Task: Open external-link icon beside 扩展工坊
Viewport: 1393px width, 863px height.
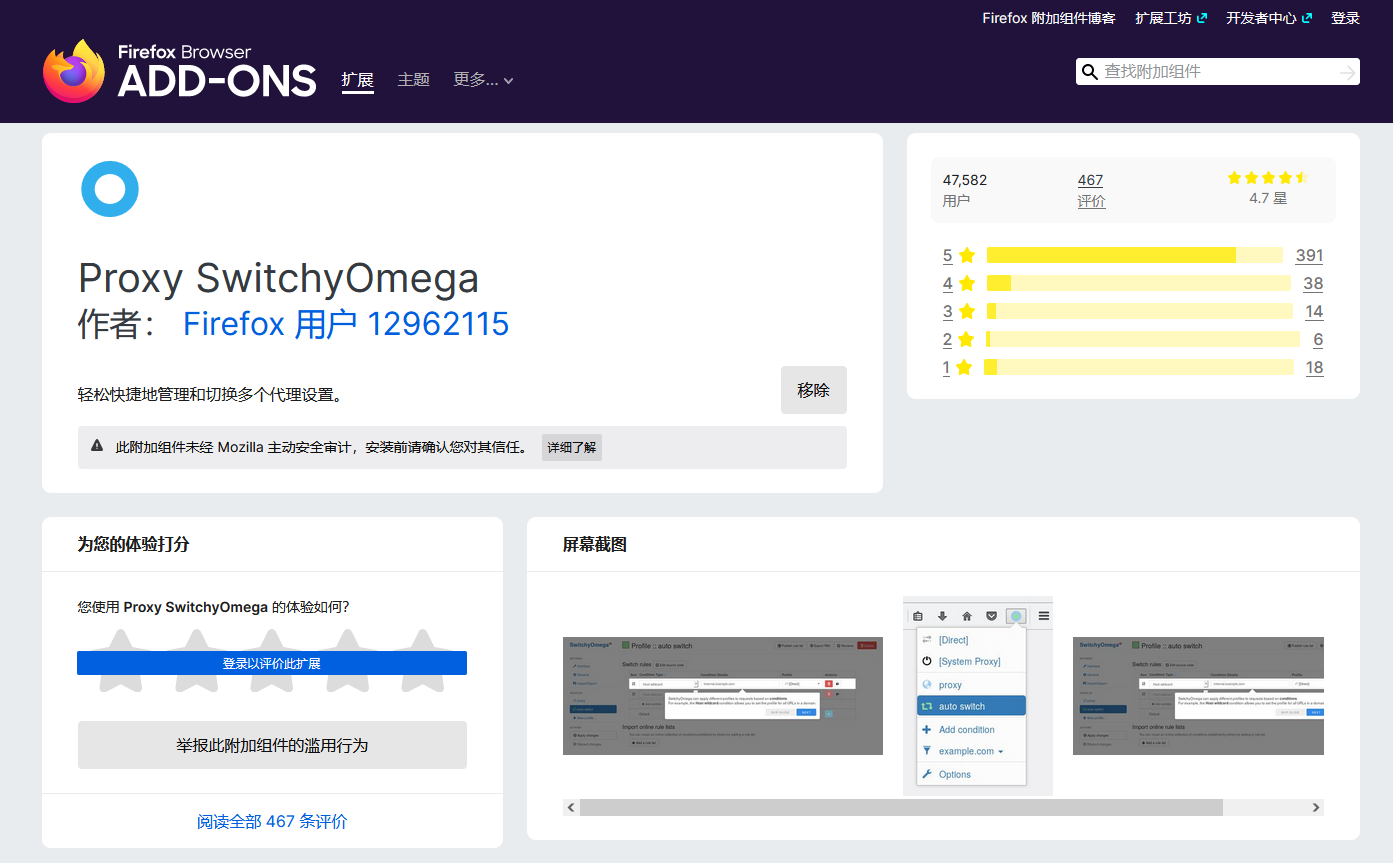Action: [1202, 18]
